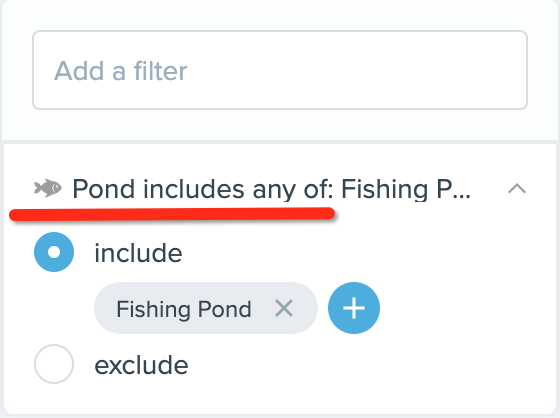Viewport: 560px width, 418px height.
Task: Click the empty exclude radio circle
Action: [54, 364]
